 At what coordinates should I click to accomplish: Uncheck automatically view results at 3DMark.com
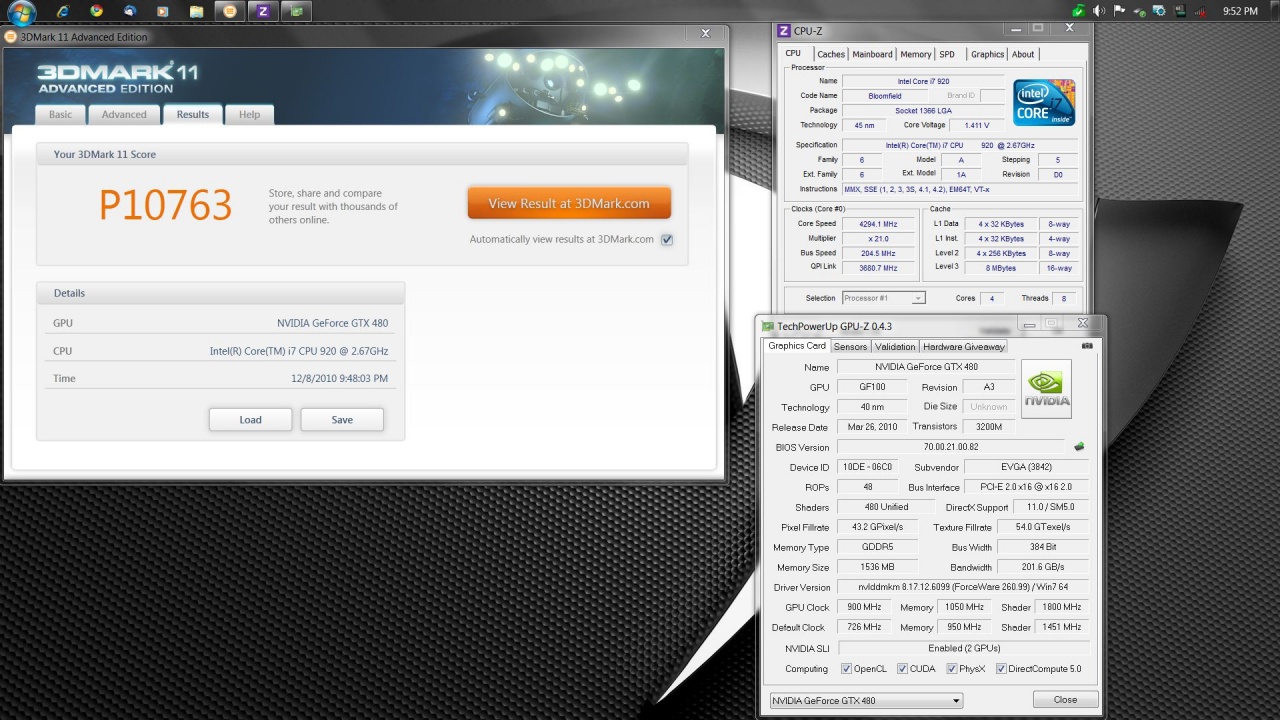667,240
